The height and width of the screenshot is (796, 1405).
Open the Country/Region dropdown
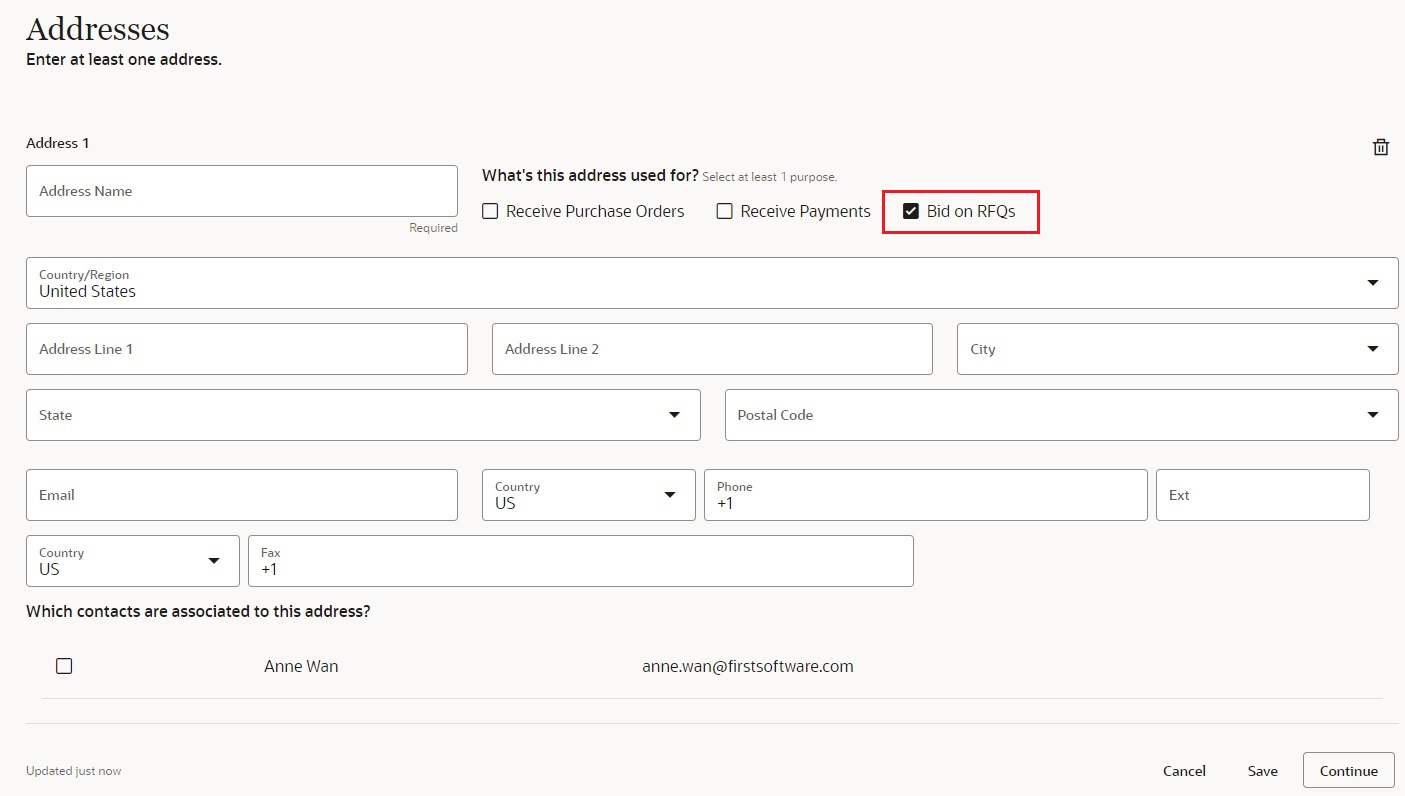tap(712, 283)
